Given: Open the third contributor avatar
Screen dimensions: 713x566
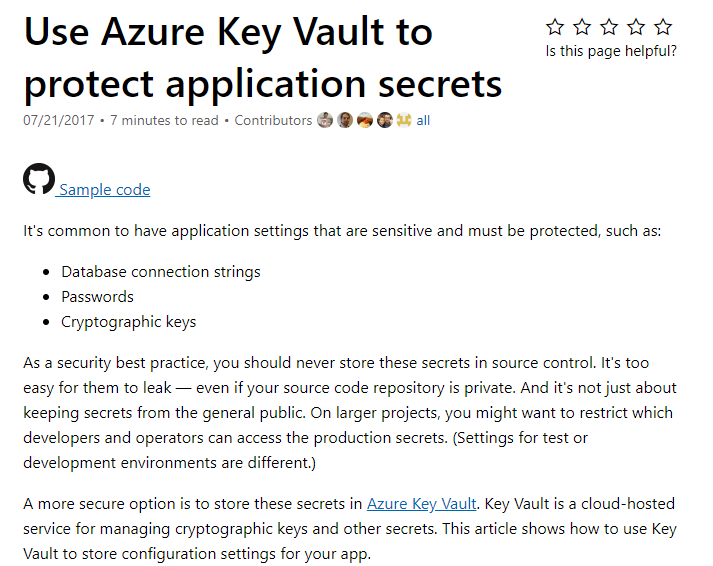Looking at the screenshot, I should pyautogui.click(x=365, y=120).
